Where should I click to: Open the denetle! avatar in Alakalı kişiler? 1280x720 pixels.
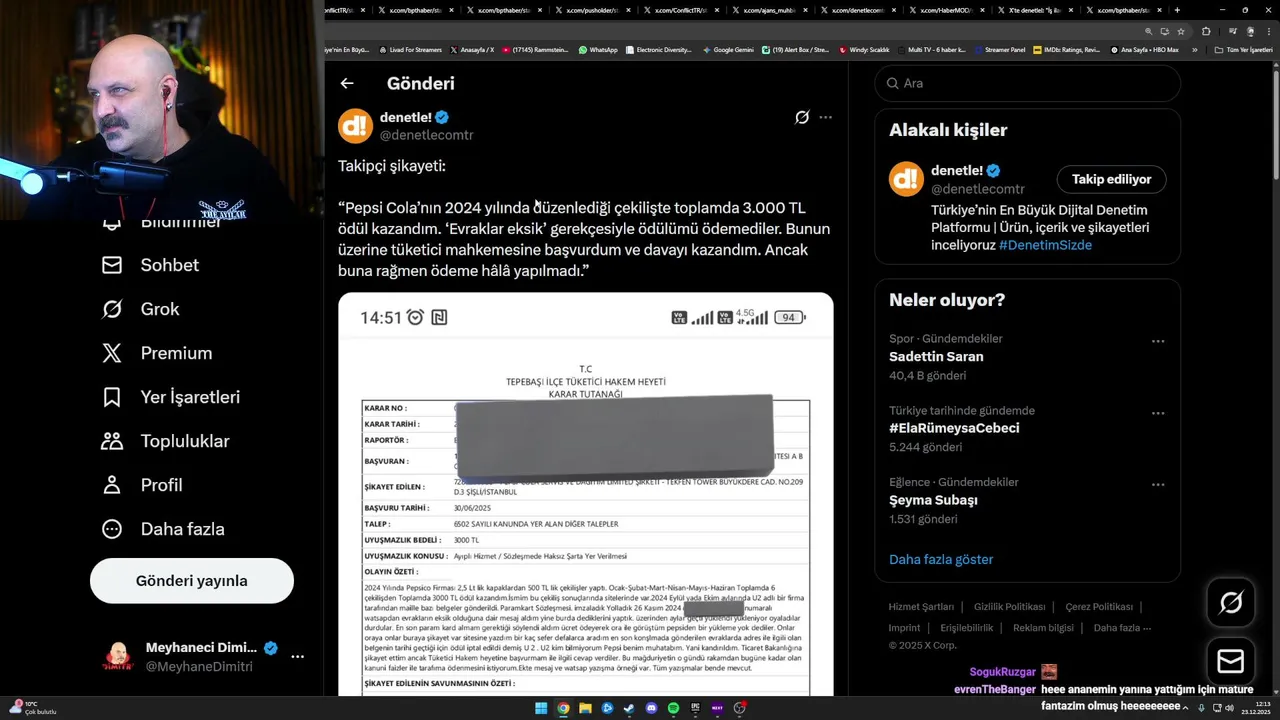[x=906, y=179]
